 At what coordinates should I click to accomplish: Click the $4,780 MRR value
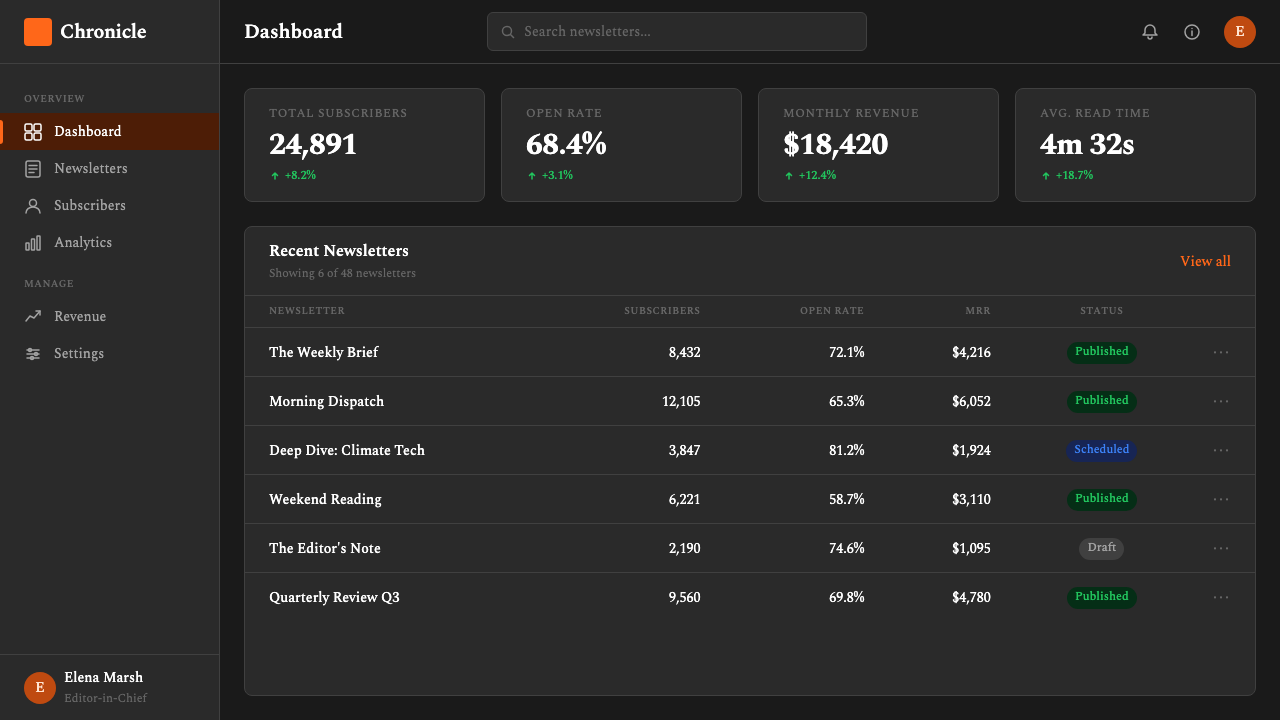tap(971, 597)
